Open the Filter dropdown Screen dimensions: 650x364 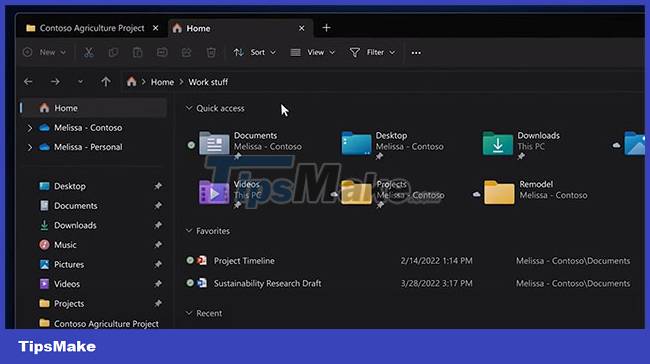point(372,53)
